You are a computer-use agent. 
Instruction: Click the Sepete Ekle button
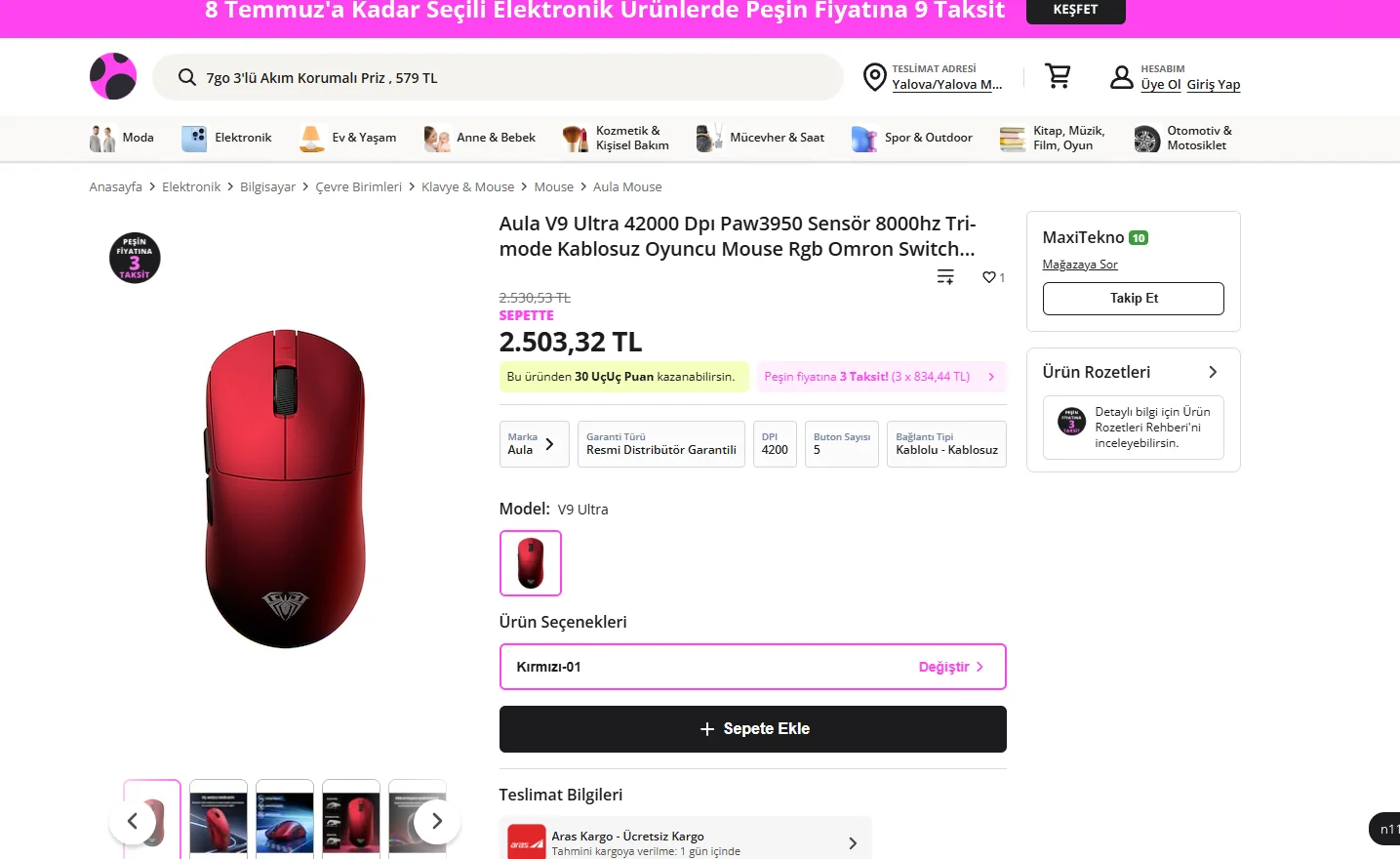click(753, 729)
